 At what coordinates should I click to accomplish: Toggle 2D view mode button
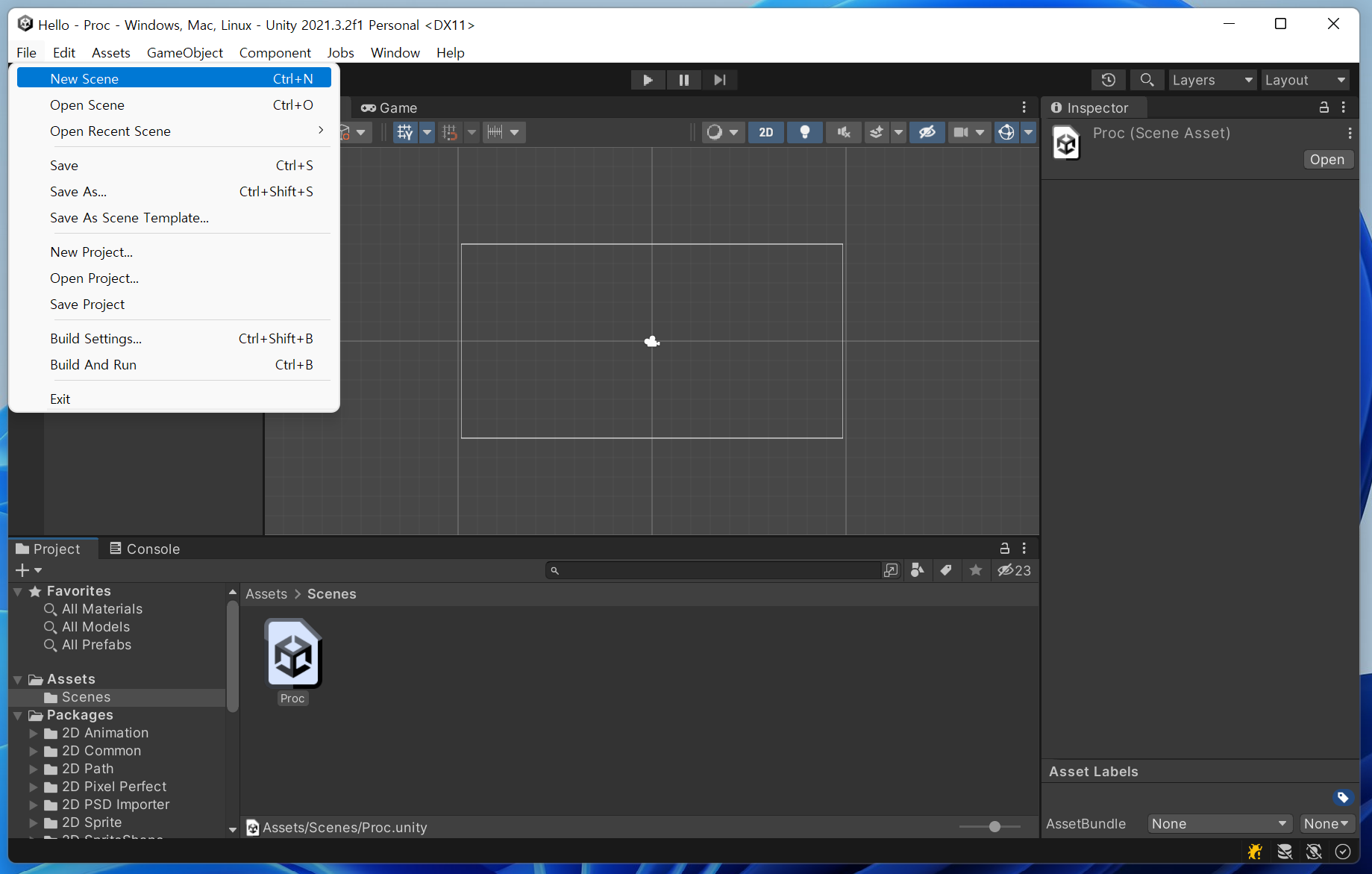click(766, 132)
